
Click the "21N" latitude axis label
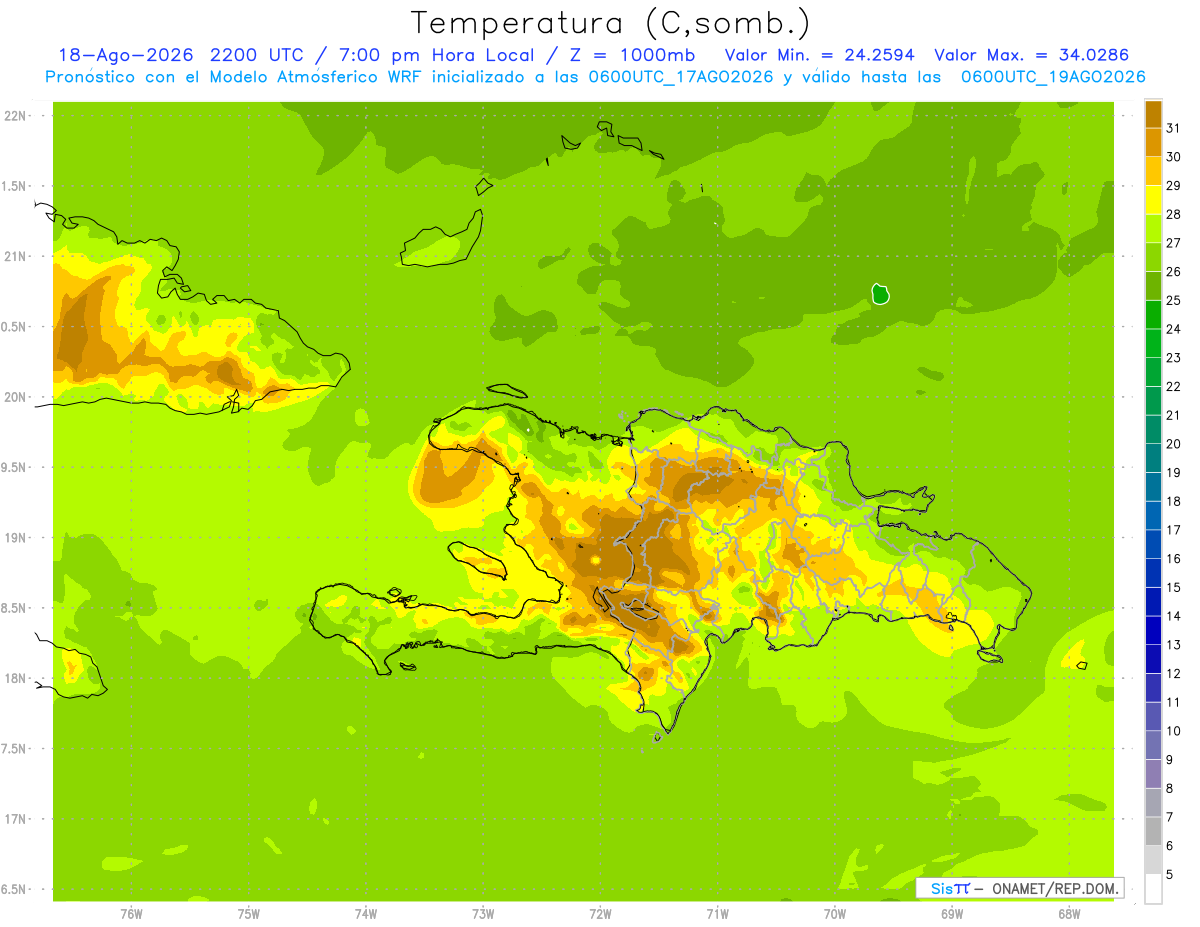click(16, 256)
